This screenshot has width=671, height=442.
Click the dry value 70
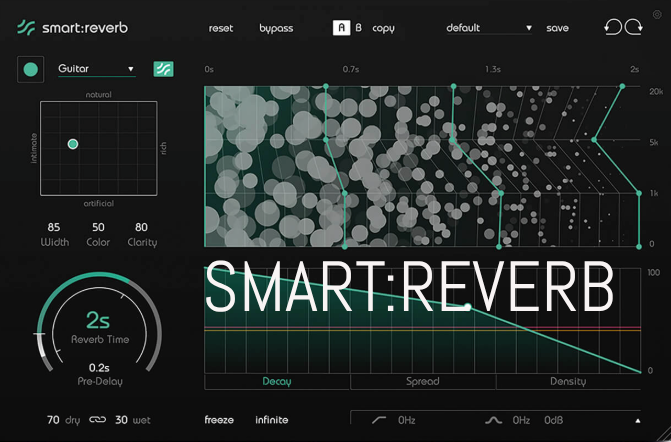pos(53,420)
